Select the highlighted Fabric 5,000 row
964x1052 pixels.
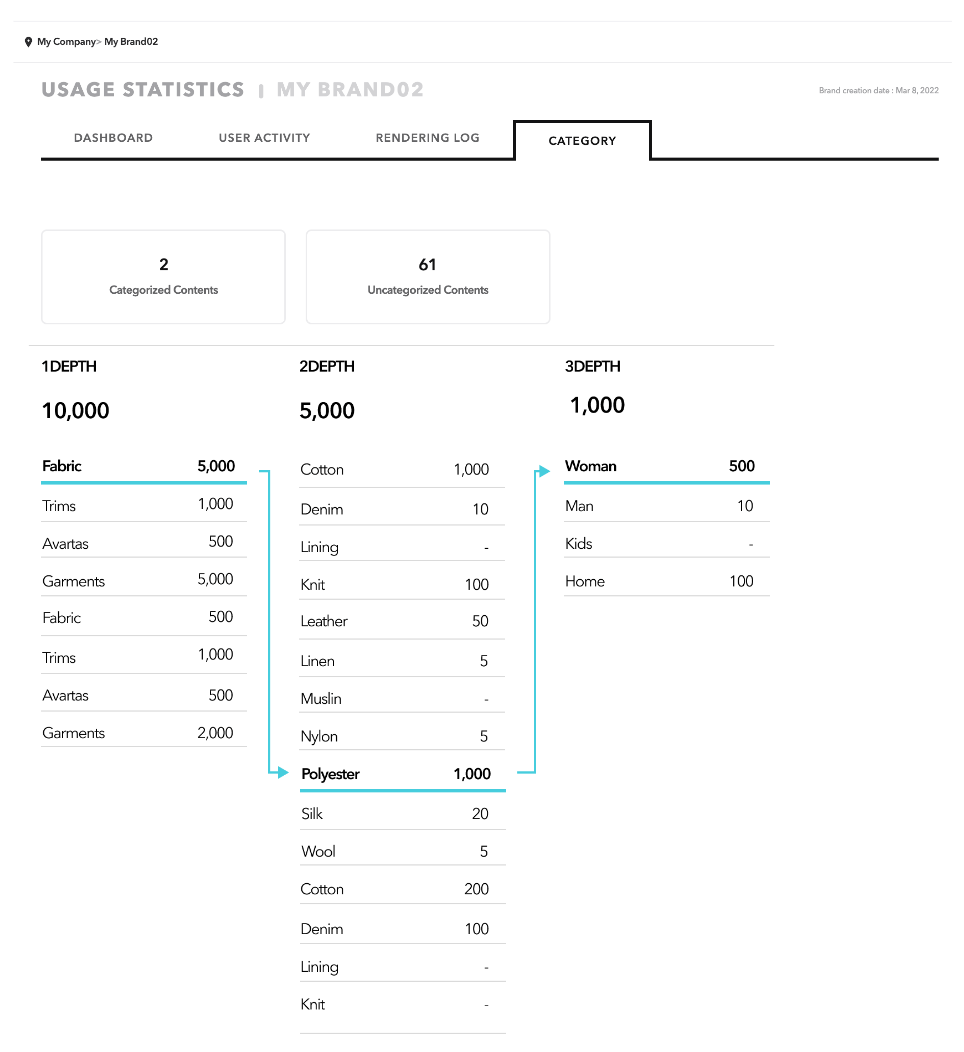[144, 467]
